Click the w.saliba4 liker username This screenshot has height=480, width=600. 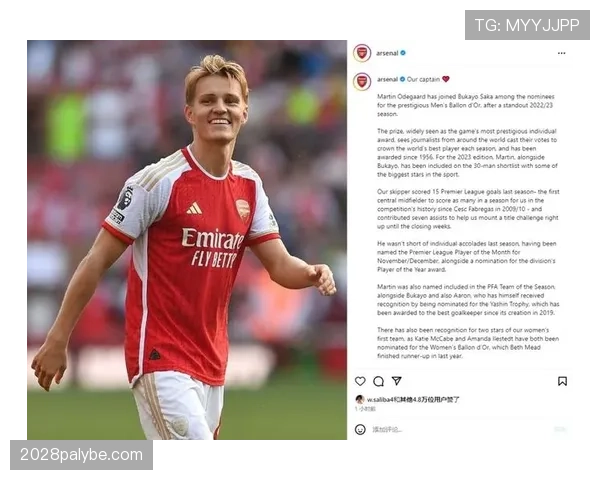[x=380, y=399]
